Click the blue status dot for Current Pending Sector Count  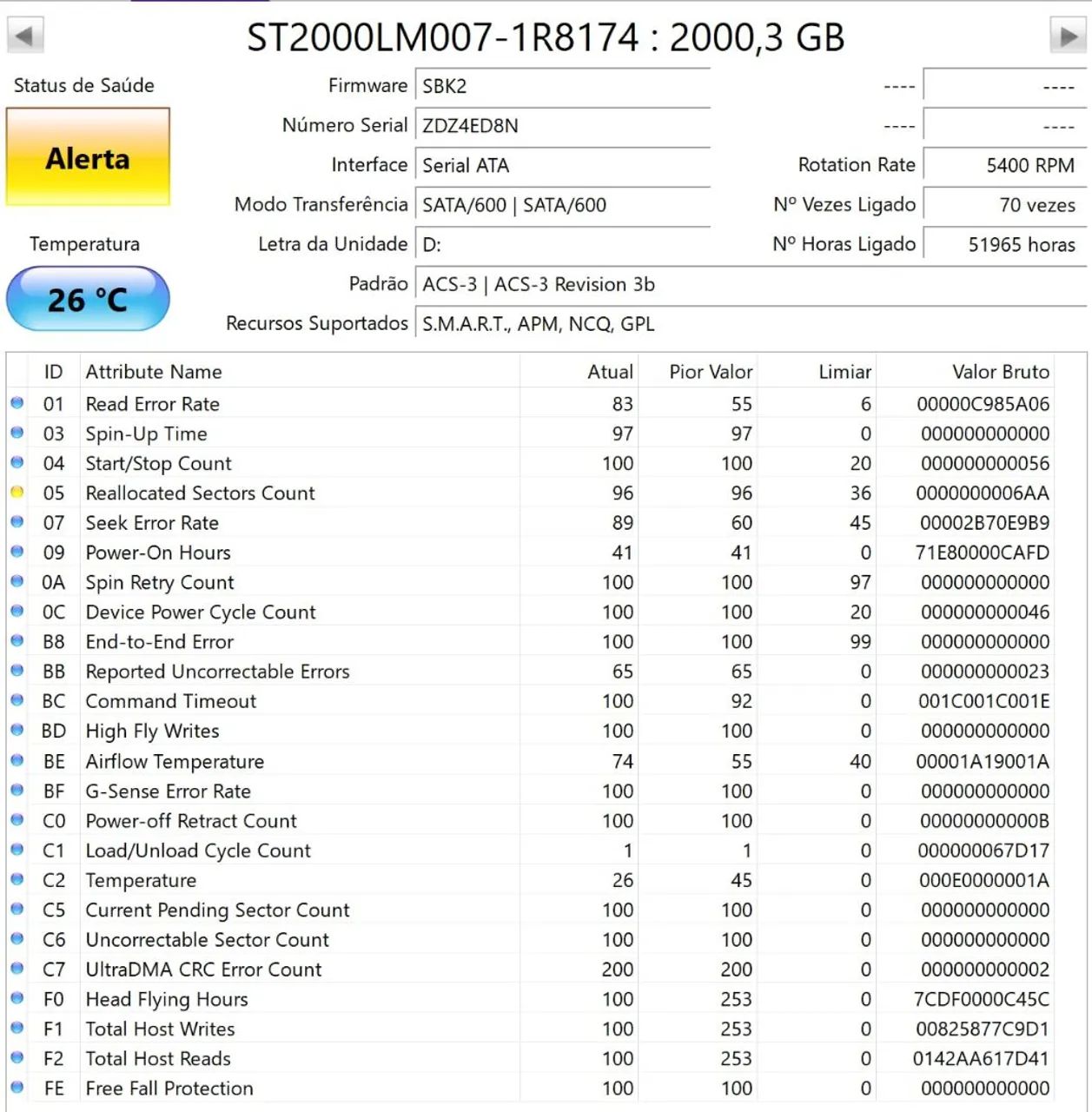click(x=17, y=909)
